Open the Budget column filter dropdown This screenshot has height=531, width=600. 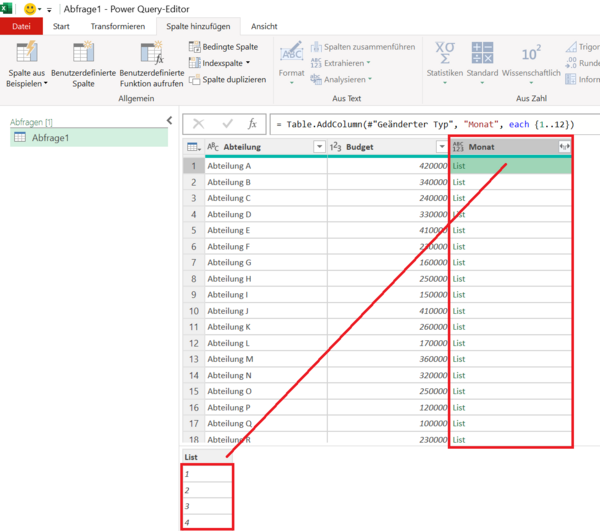pyautogui.click(x=441, y=147)
